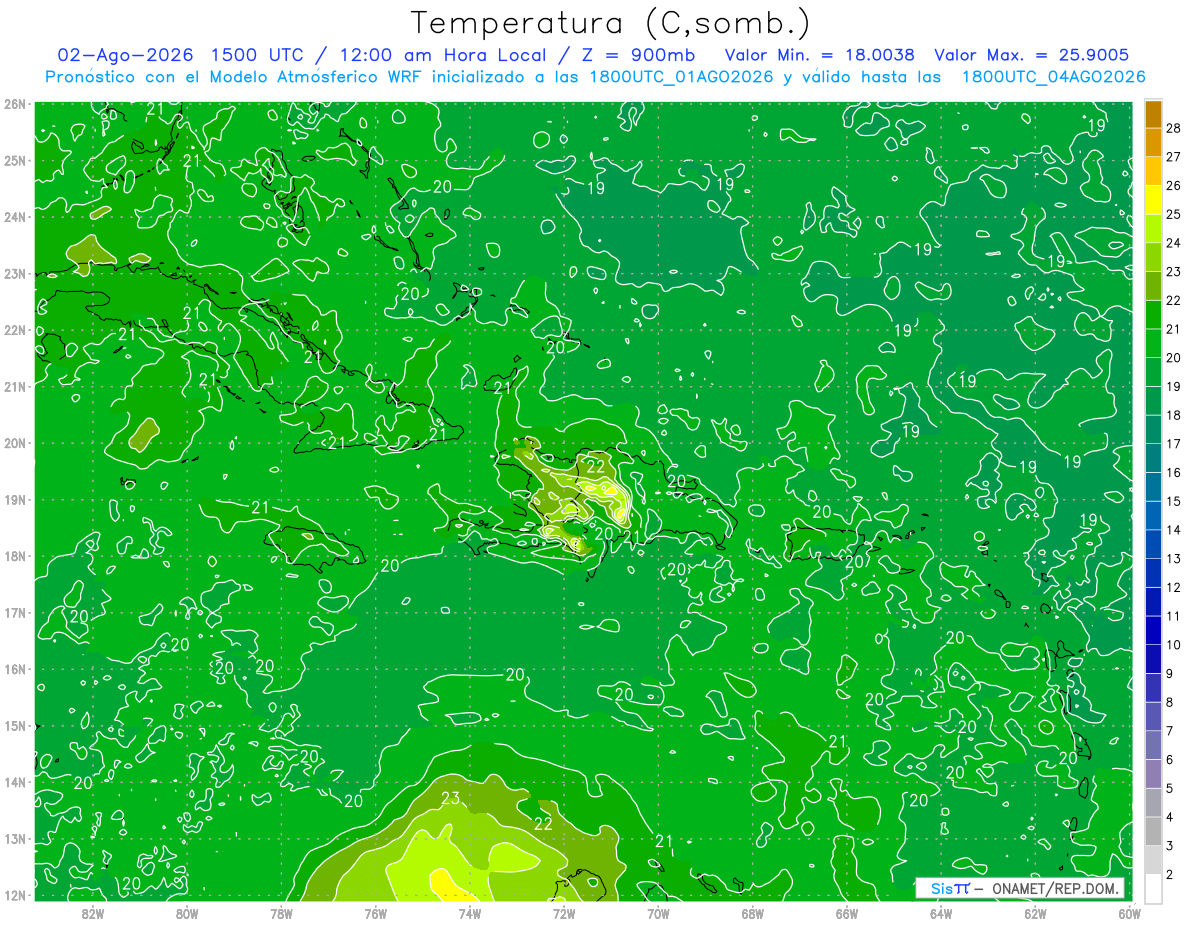Click the valid-until time '1800UTC_04AGO2026'
Image resolution: width=1200 pixels, height=927 pixels.
pyautogui.click(x=1053, y=77)
